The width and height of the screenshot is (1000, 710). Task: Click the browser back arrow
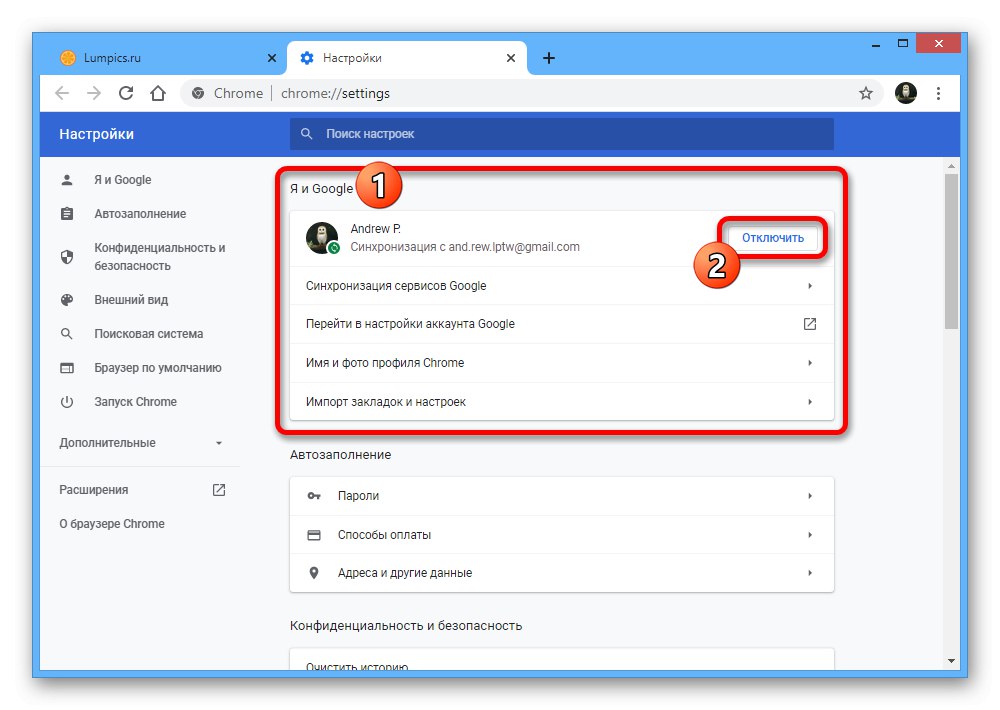[62, 93]
